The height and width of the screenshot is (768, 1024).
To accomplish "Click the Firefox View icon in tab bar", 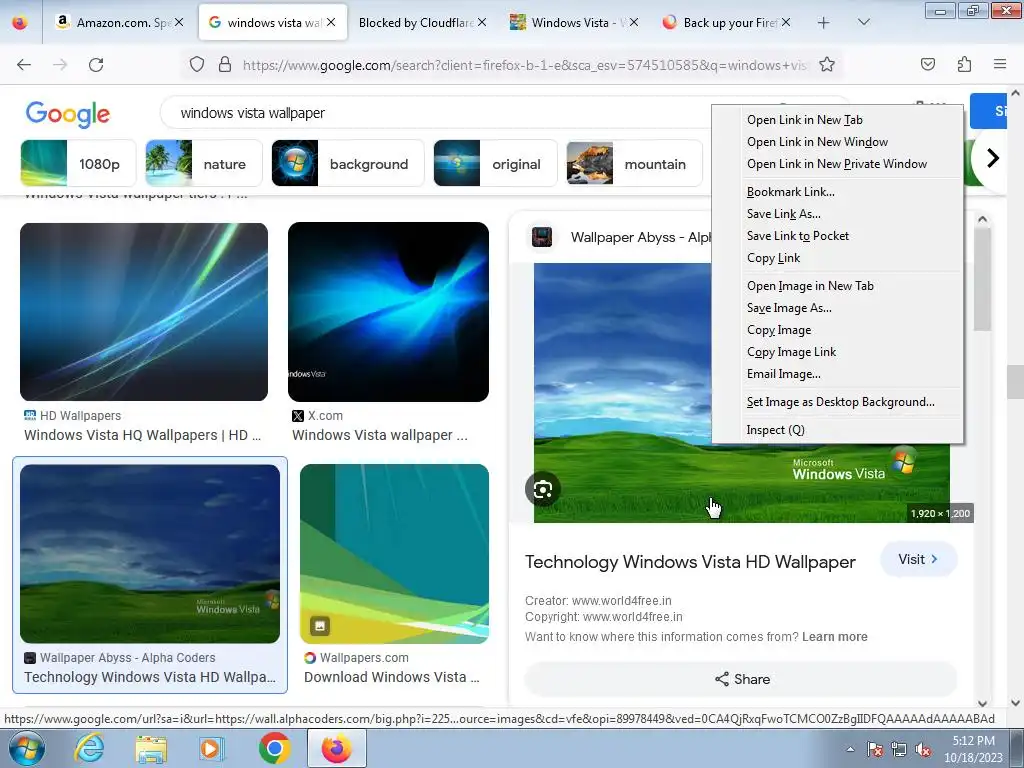I will coord(20,22).
